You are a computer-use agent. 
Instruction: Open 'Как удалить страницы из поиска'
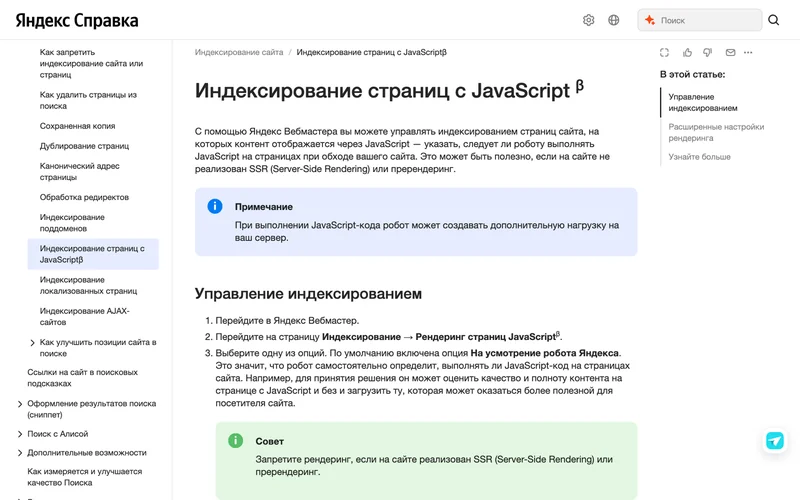[x=88, y=100]
